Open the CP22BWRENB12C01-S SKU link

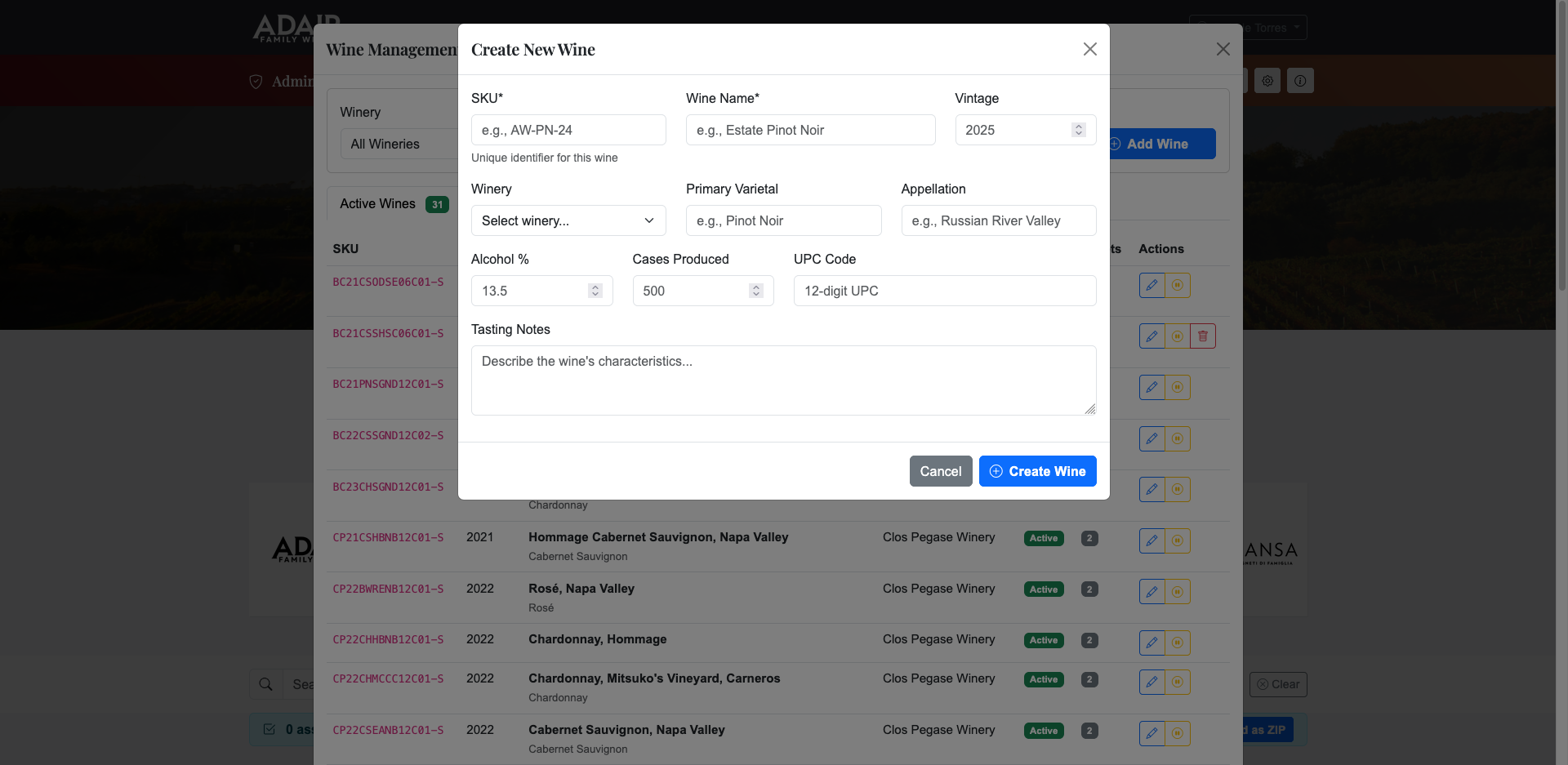point(388,589)
